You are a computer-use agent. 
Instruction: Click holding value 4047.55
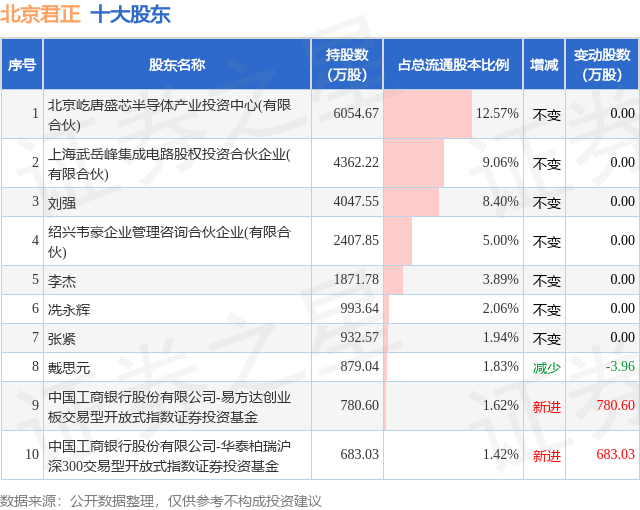(356, 201)
